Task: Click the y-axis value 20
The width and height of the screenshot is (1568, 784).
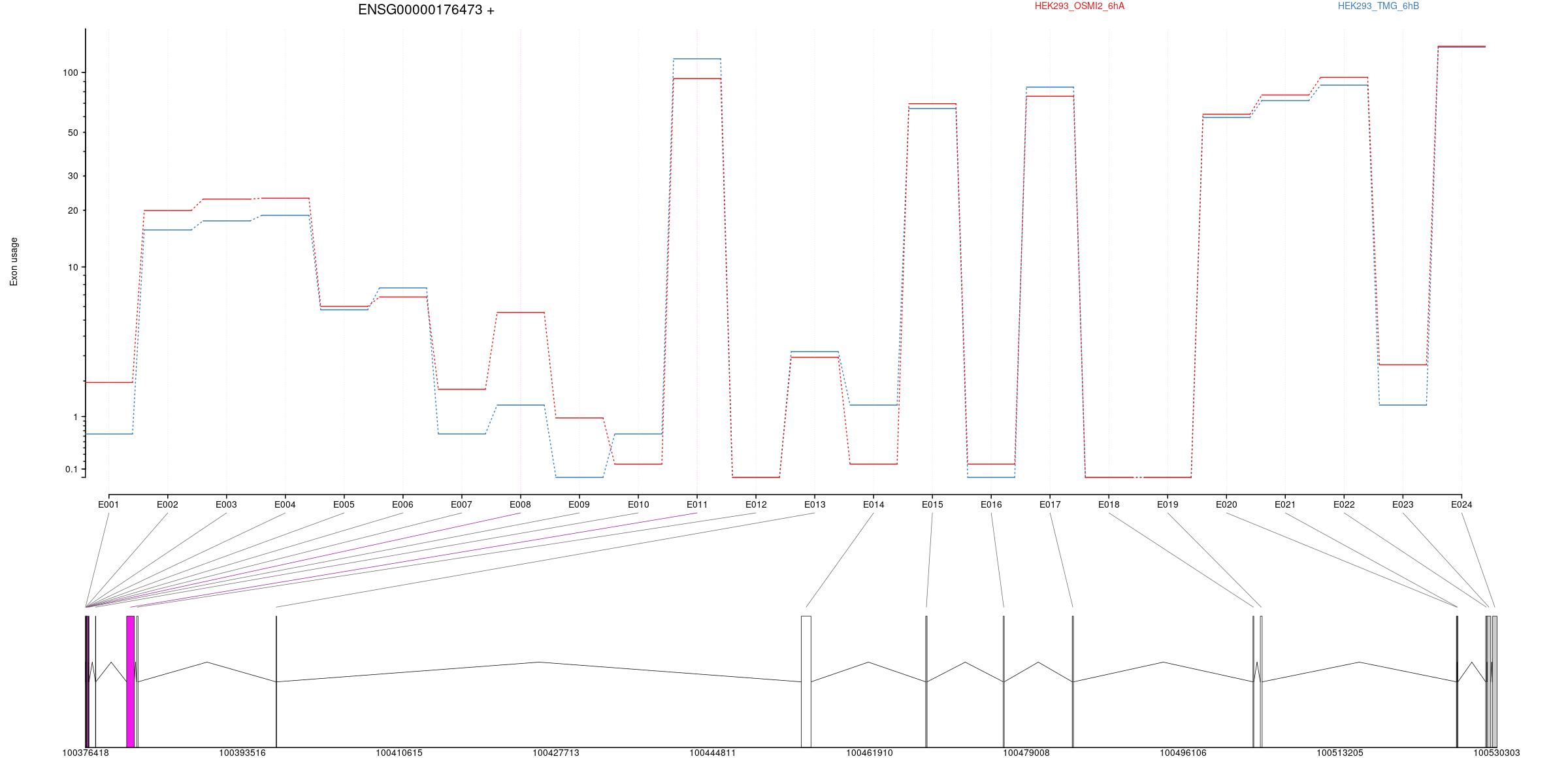Action: (x=73, y=210)
